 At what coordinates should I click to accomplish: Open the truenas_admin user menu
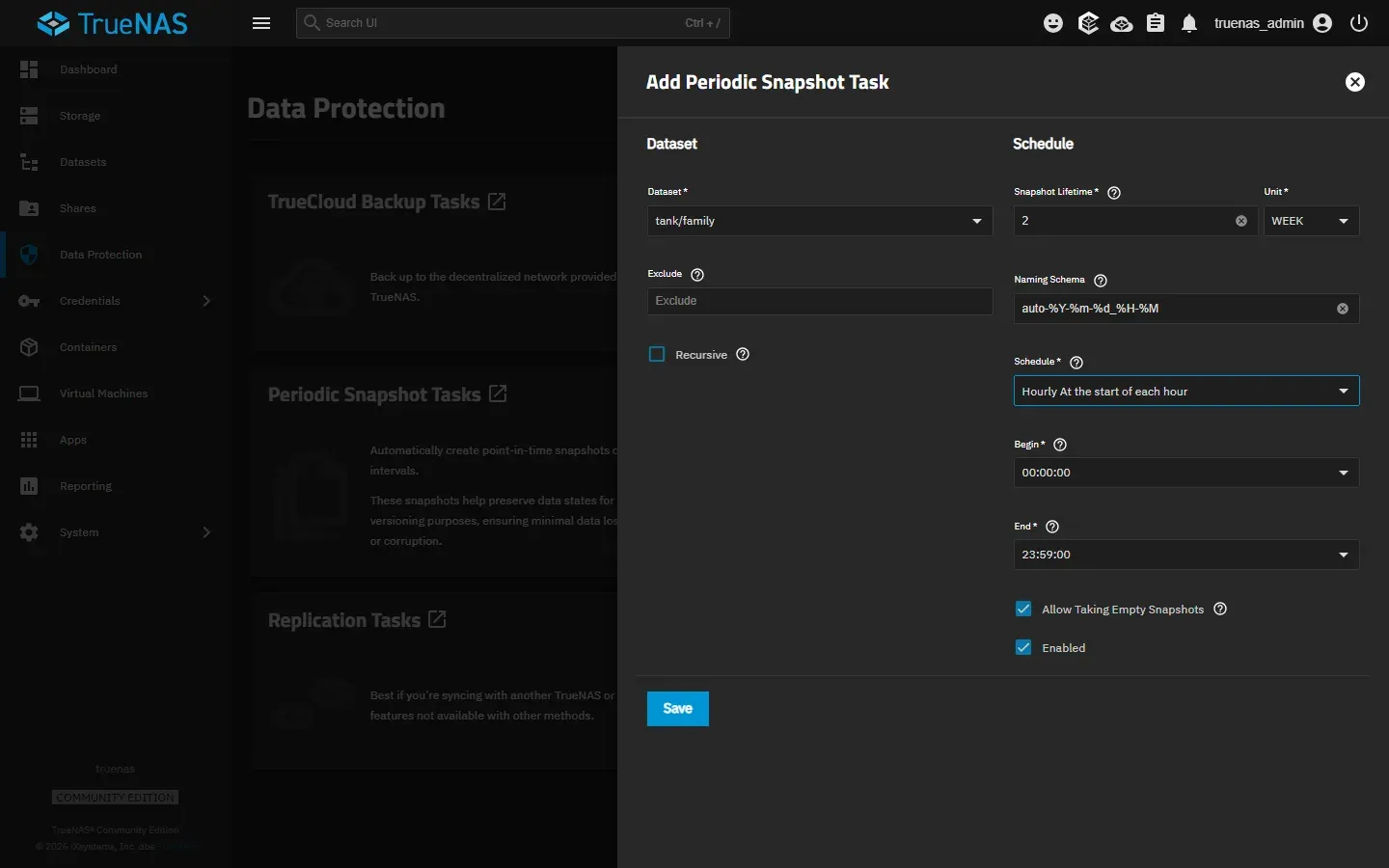(1273, 23)
